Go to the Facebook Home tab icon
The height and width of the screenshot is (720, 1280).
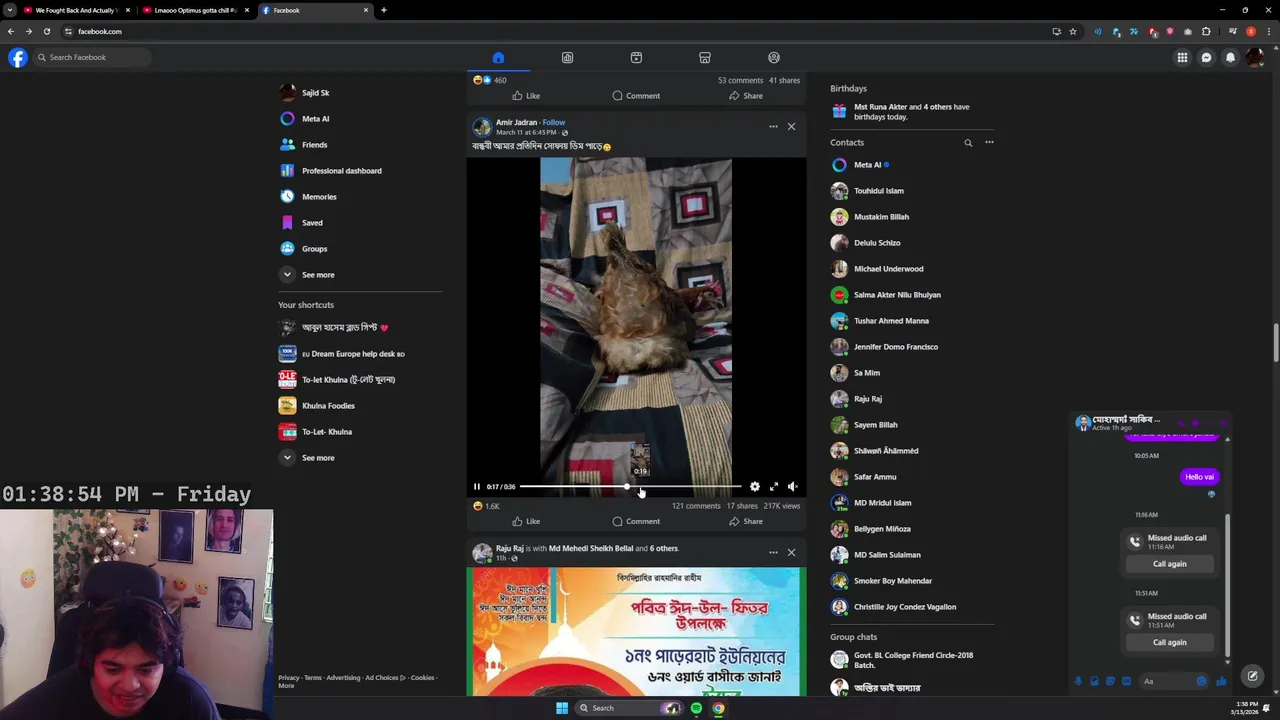click(498, 57)
